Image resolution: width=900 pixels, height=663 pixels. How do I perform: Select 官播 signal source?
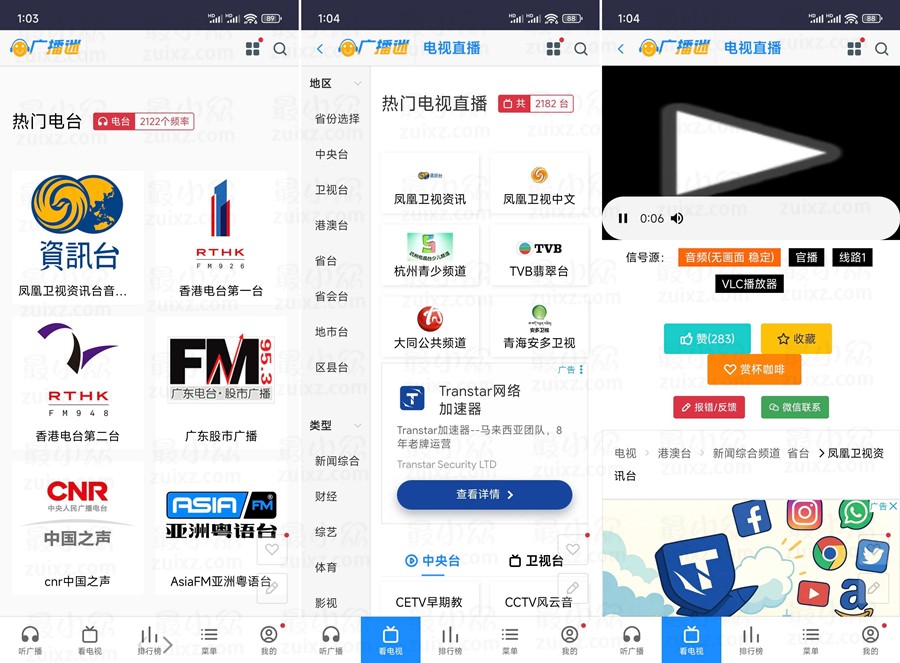(806, 257)
